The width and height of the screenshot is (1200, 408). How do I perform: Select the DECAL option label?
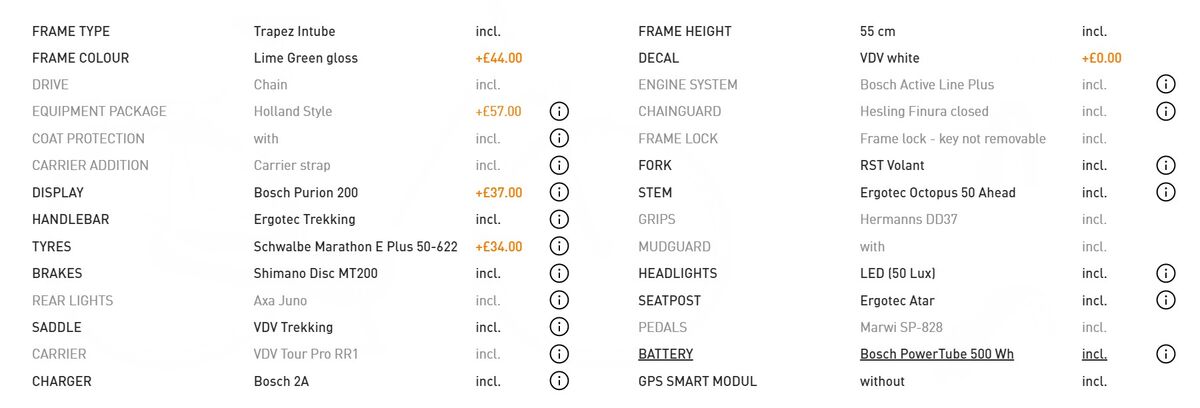(658, 58)
